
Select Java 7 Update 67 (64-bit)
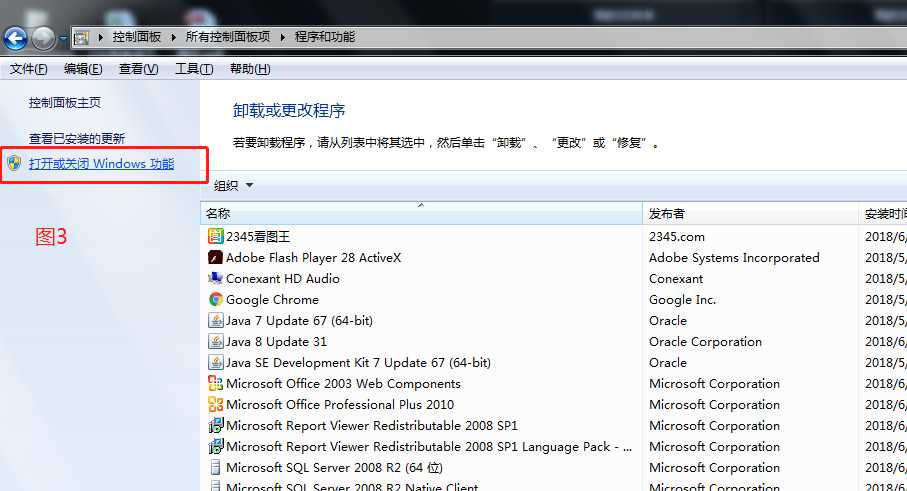coord(299,320)
